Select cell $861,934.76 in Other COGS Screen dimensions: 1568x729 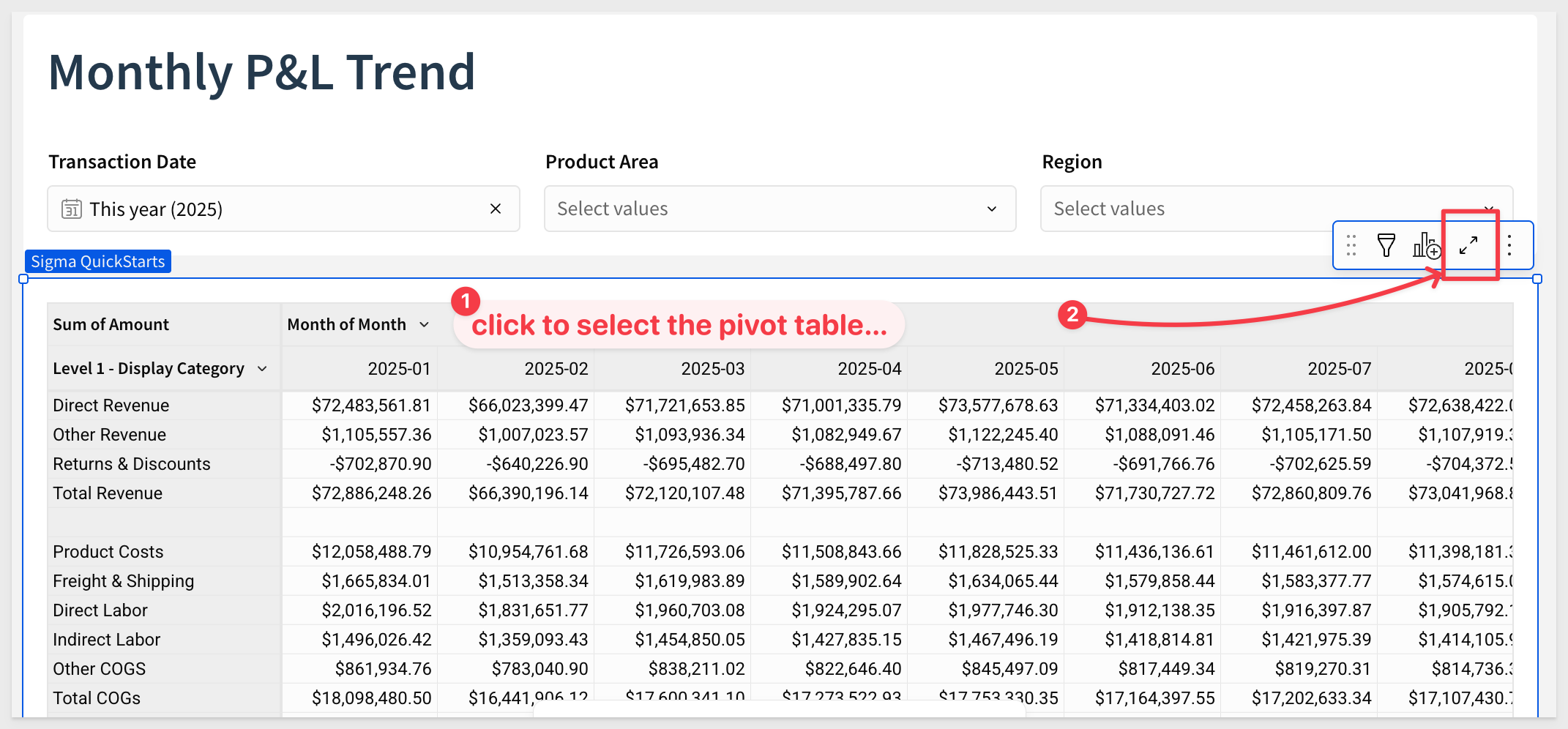[x=359, y=668]
